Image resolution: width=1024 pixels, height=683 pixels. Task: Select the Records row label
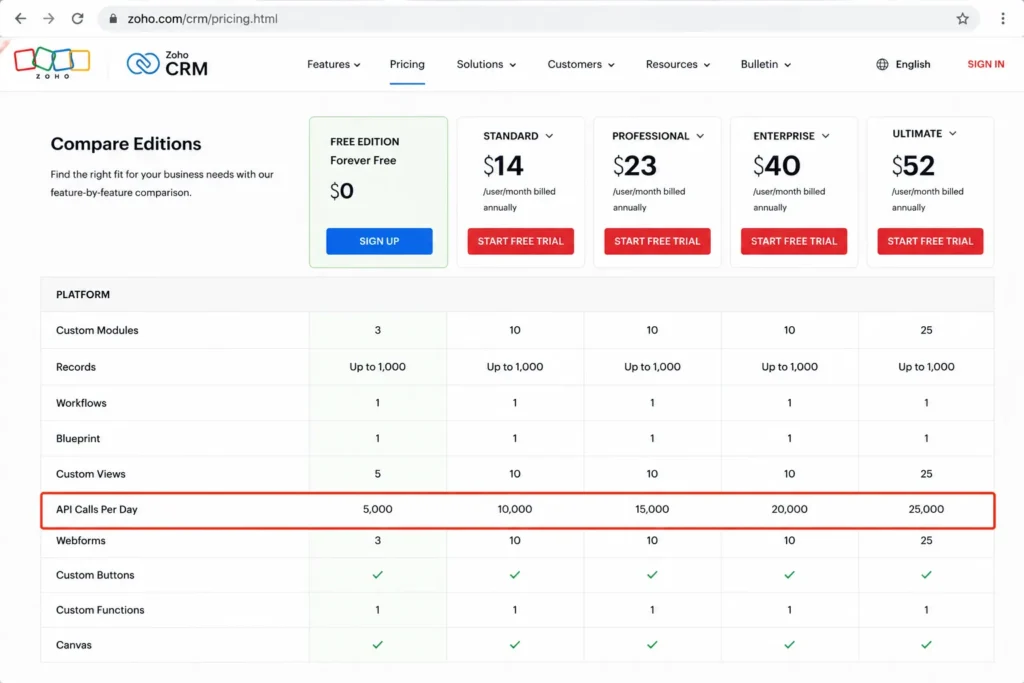[x=76, y=367]
